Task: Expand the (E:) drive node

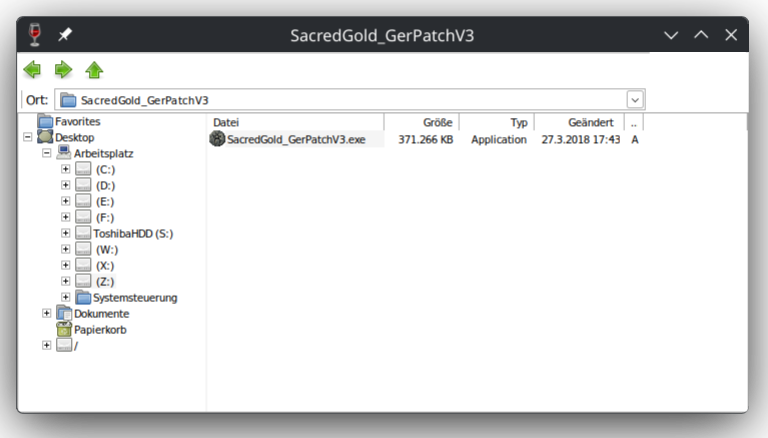Action: (x=66, y=201)
